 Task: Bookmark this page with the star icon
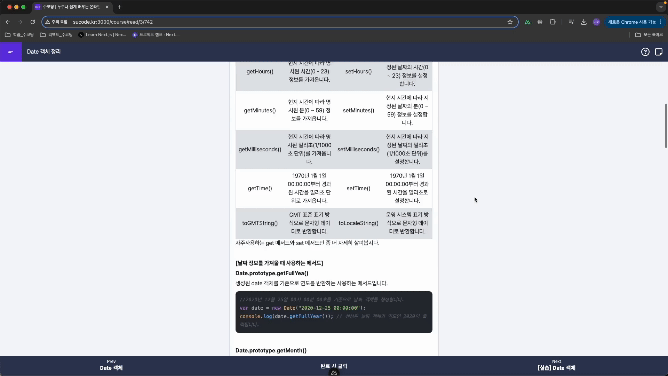[x=510, y=22]
